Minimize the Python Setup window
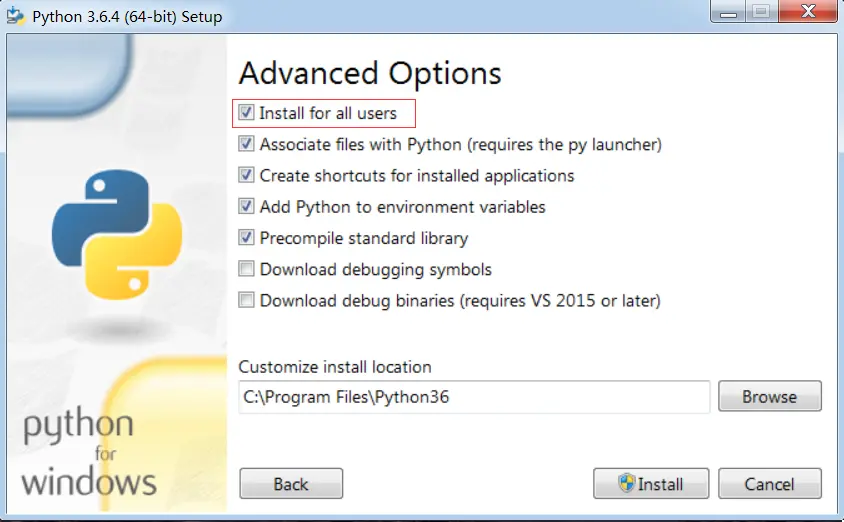 [728, 12]
